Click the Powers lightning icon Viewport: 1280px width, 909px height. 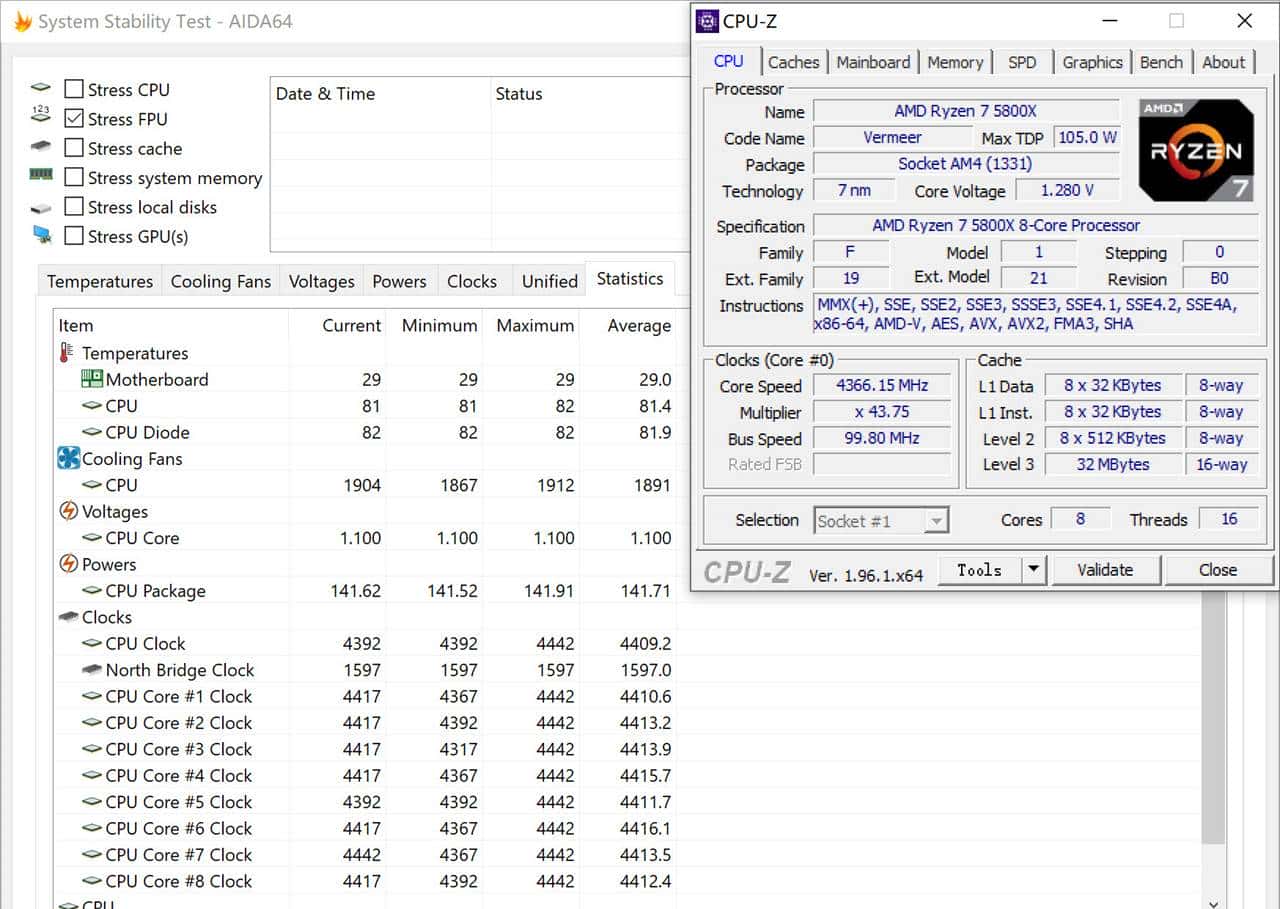pos(68,565)
